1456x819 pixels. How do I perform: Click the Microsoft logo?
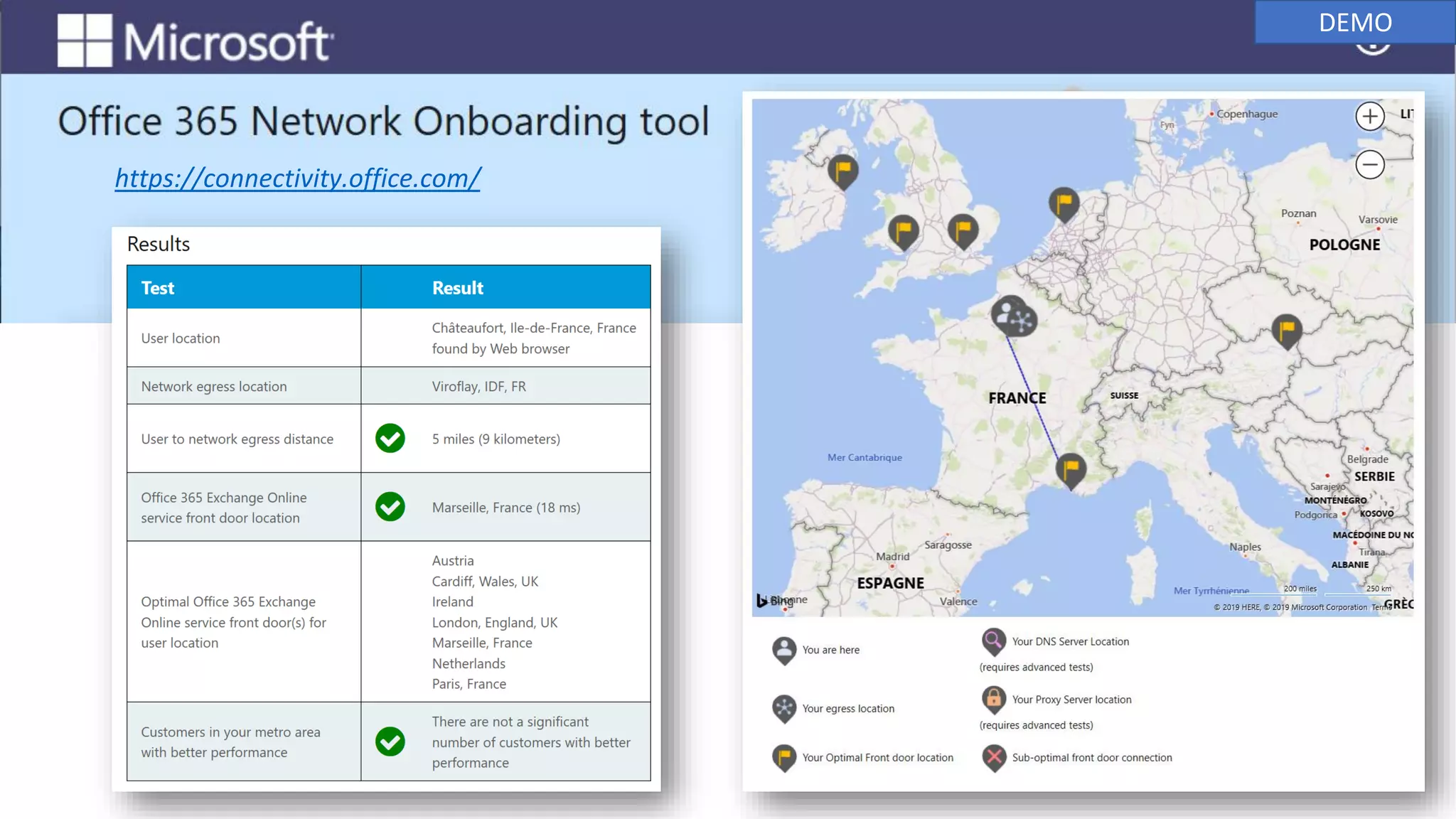point(196,41)
